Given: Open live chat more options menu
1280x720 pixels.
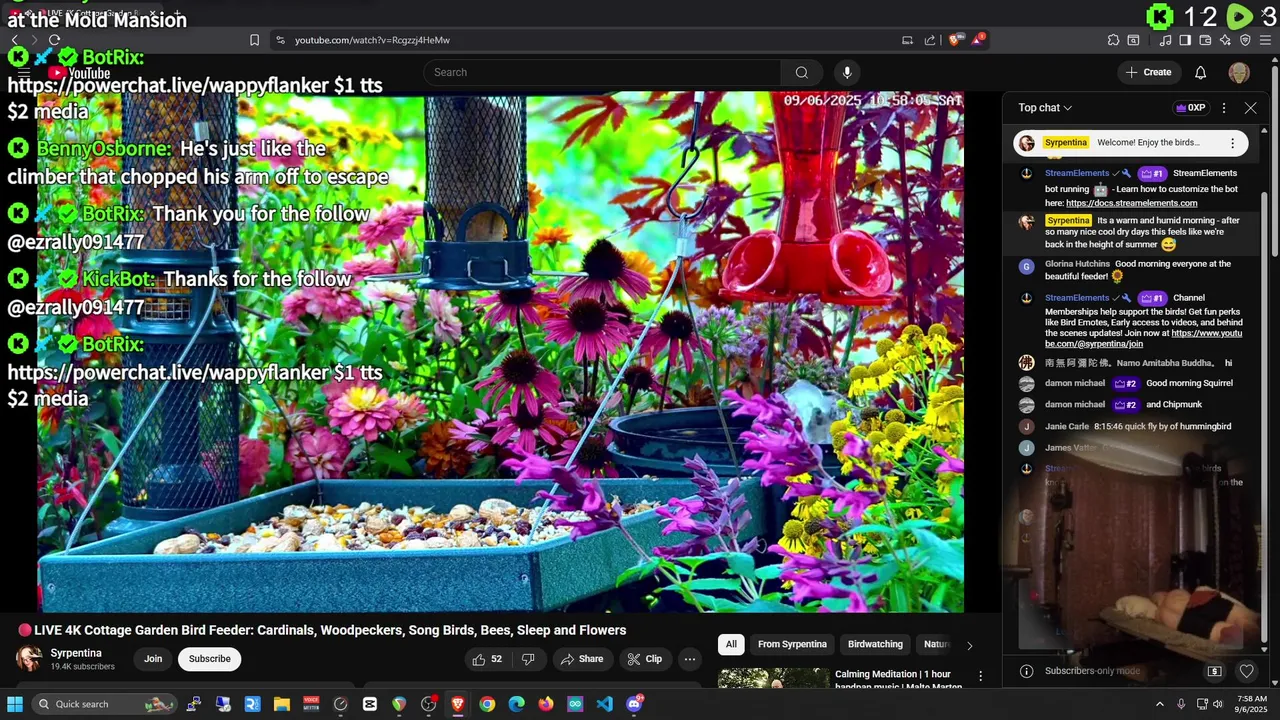Looking at the screenshot, I should pos(1224,108).
